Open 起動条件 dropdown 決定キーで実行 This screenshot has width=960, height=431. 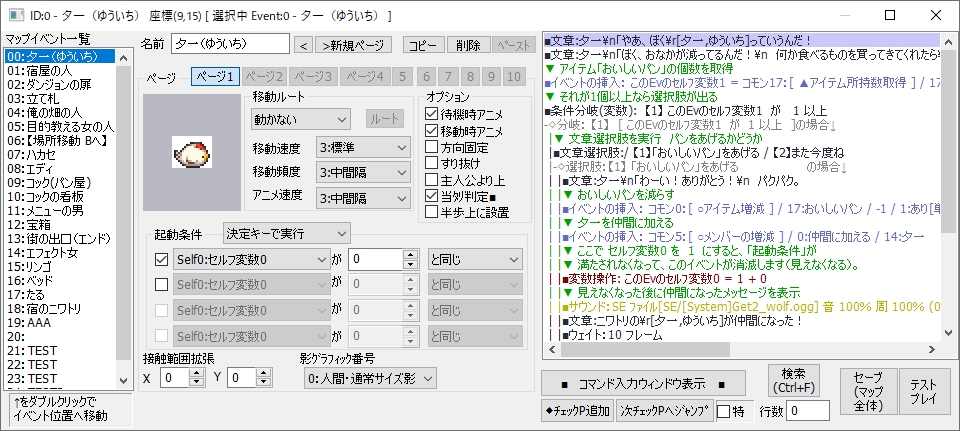(287, 233)
